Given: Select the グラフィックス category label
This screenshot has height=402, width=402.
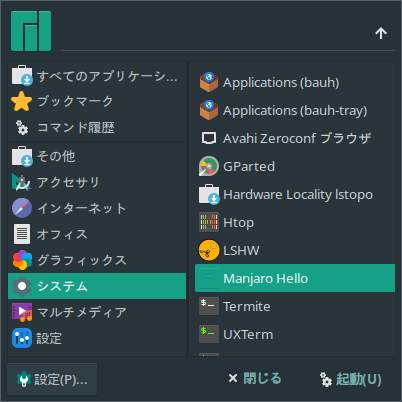Looking at the screenshot, I should point(82,260).
